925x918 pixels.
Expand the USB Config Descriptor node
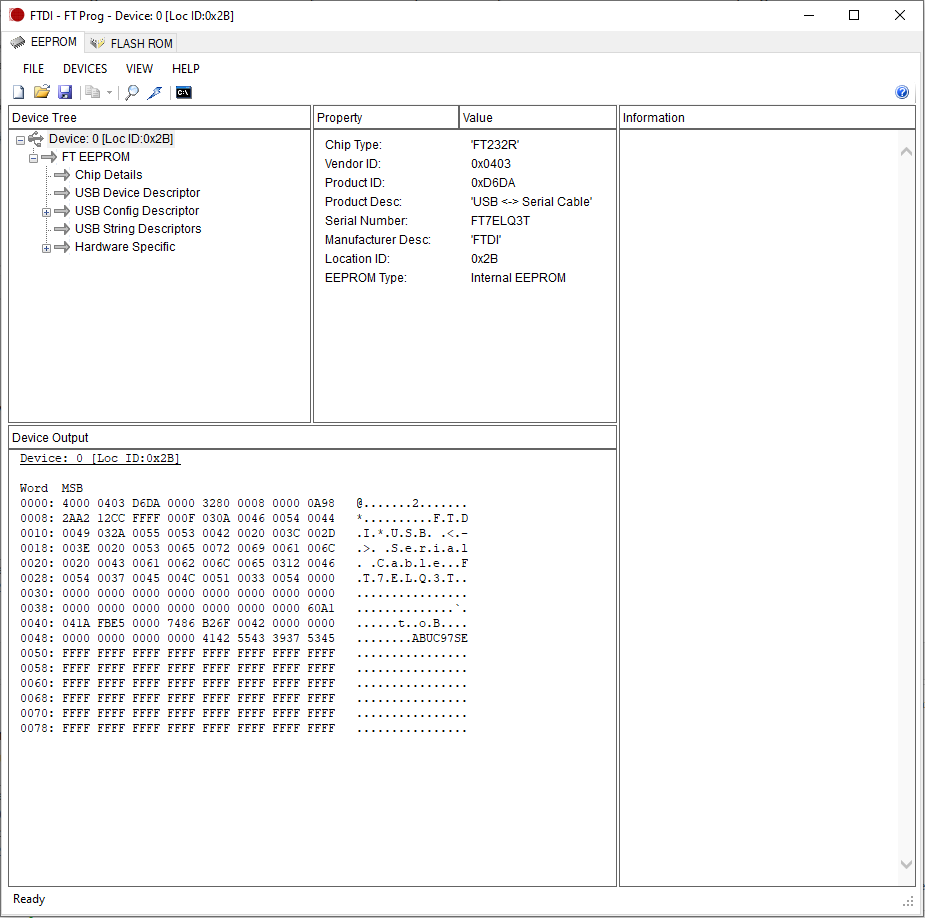click(x=46, y=212)
